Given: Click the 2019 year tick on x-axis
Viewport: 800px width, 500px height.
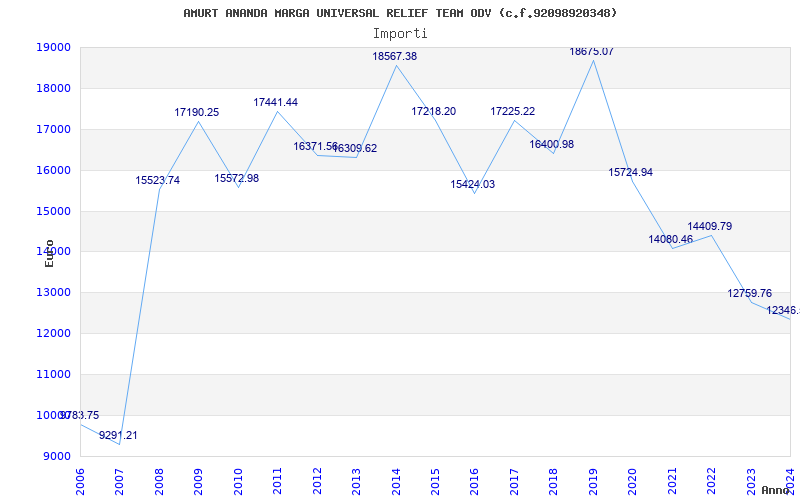Looking at the screenshot, I should [593, 479].
